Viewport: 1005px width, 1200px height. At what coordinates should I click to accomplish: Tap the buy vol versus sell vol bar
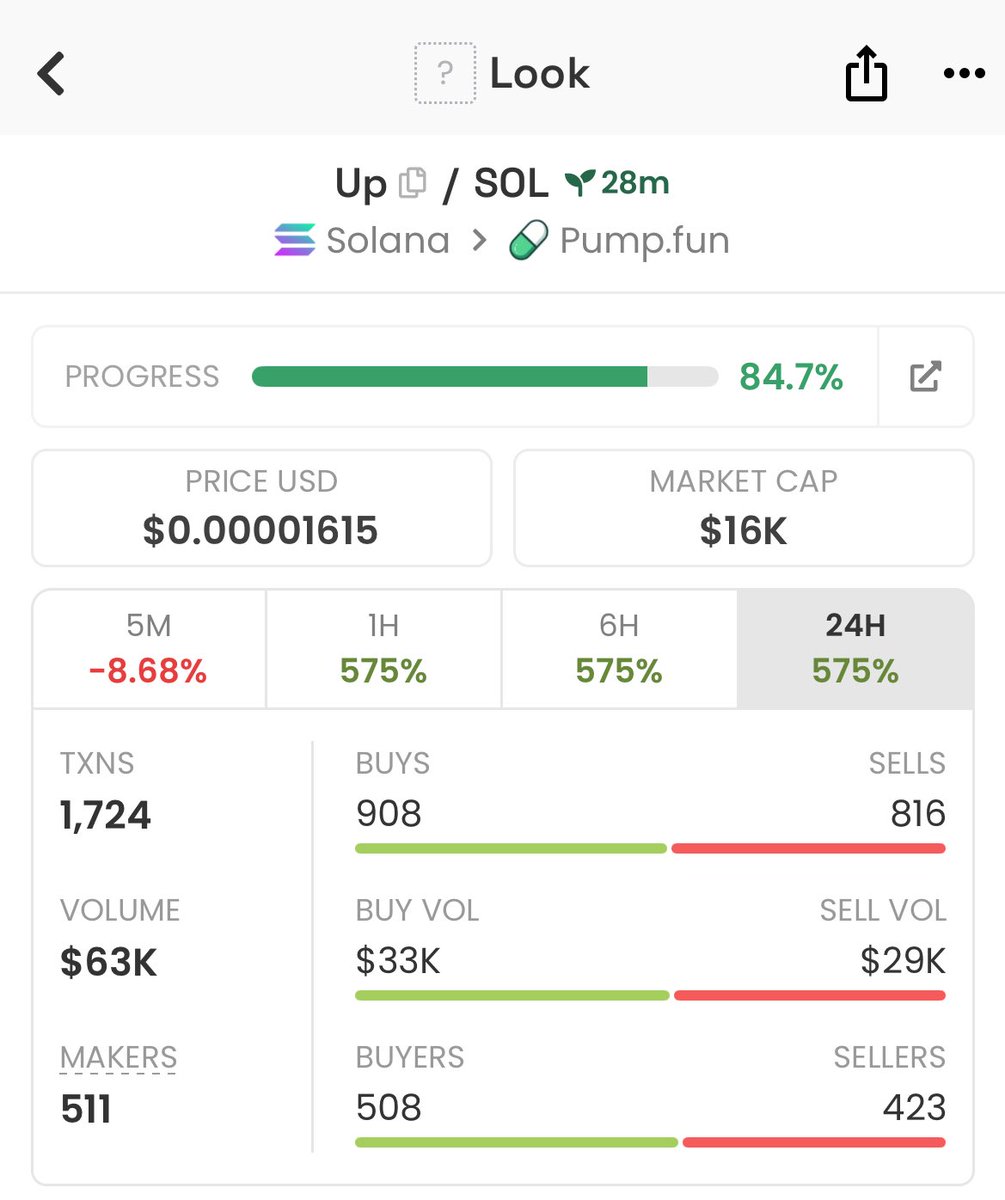650,995
